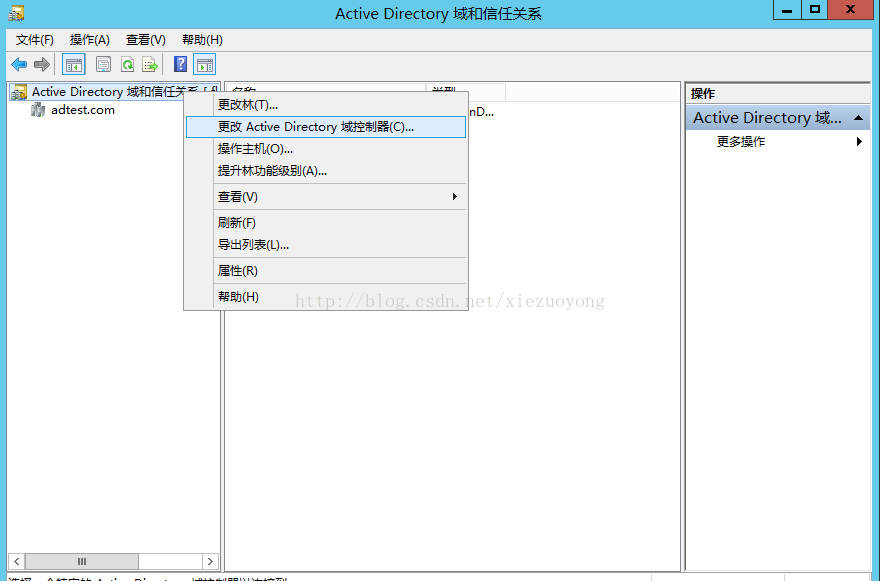
Task: Click the Properties toolbar icon
Action: (103, 65)
